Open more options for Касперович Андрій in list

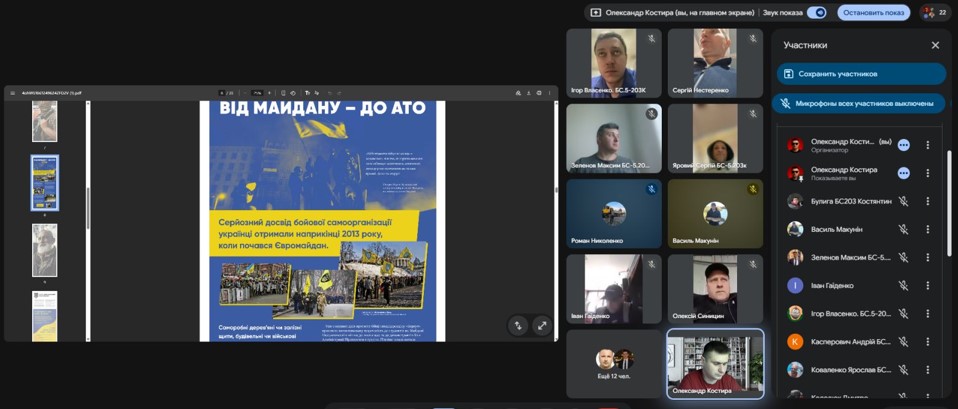point(927,341)
